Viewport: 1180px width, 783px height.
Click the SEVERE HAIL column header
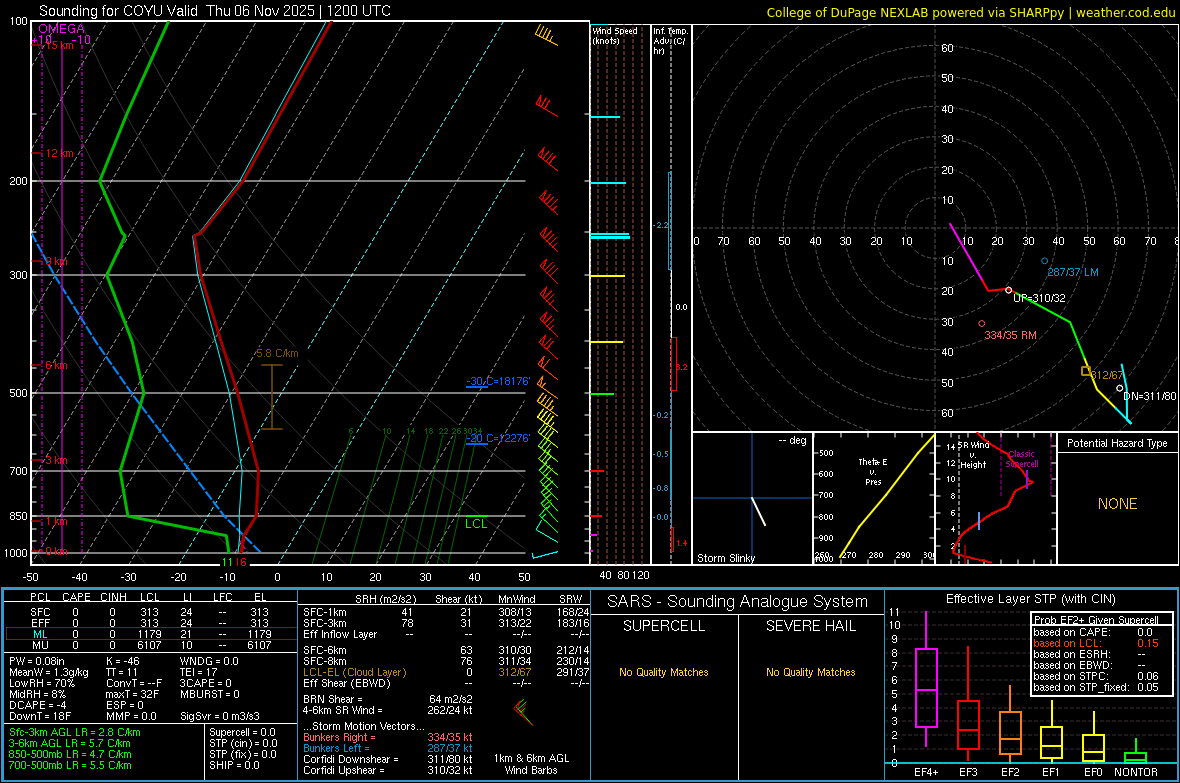click(x=810, y=626)
